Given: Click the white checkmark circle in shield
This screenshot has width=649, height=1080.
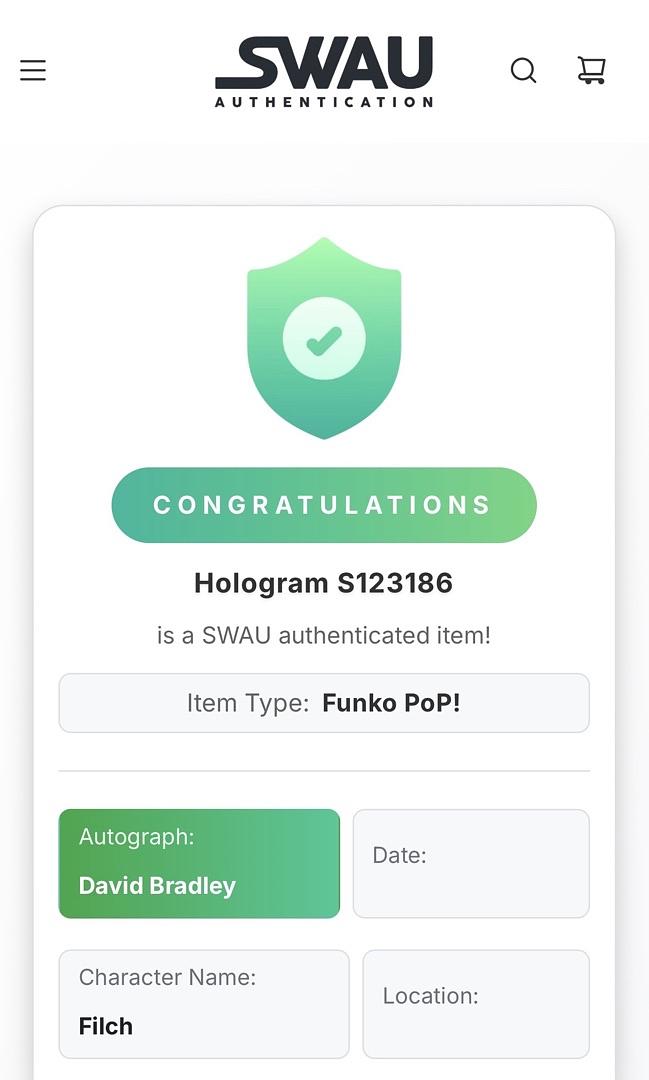Looking at the screenshot, I should click(x=324, y=338).
